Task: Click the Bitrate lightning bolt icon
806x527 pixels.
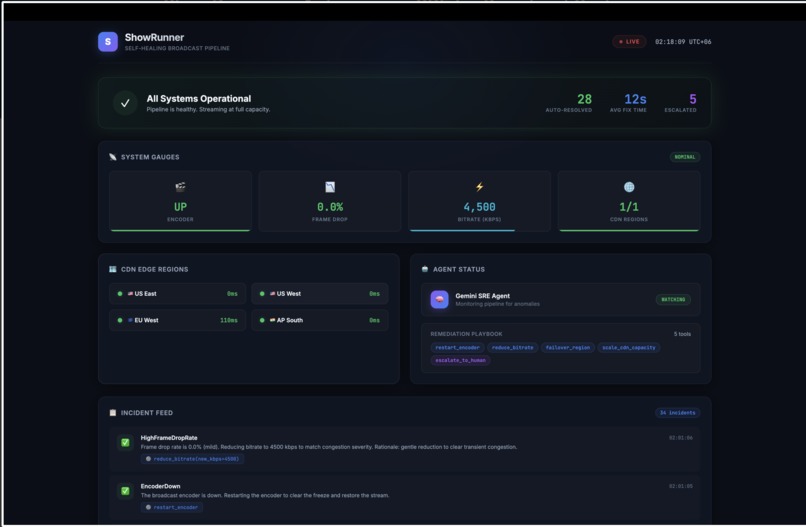Action: point(480,187)
